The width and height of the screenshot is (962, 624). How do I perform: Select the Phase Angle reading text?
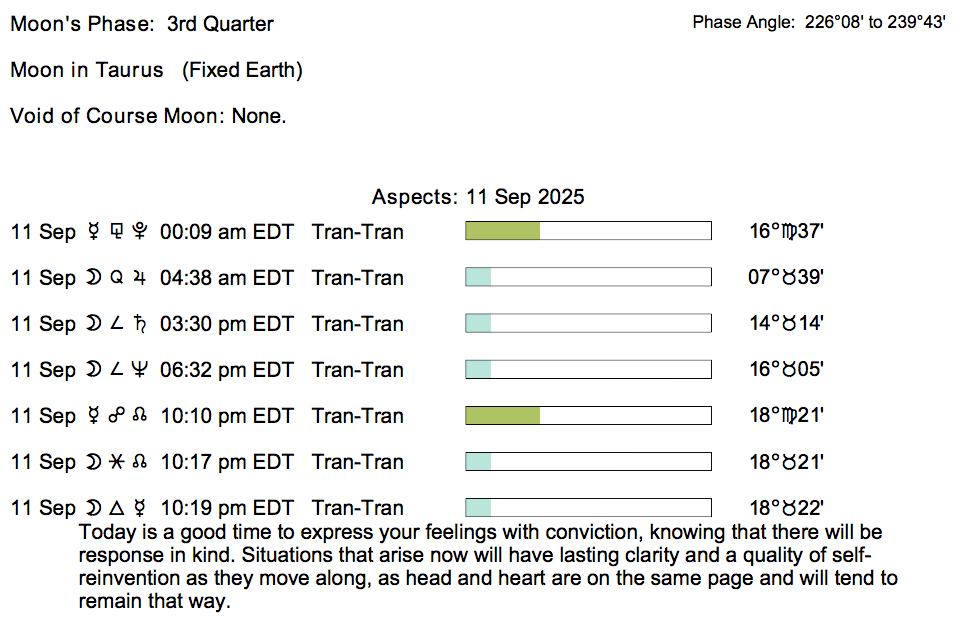pos(819,22)
